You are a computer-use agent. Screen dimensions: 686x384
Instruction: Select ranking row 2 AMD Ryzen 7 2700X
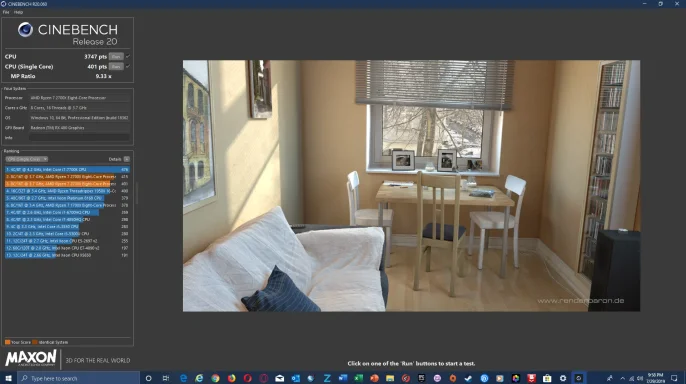click(67, 177)
